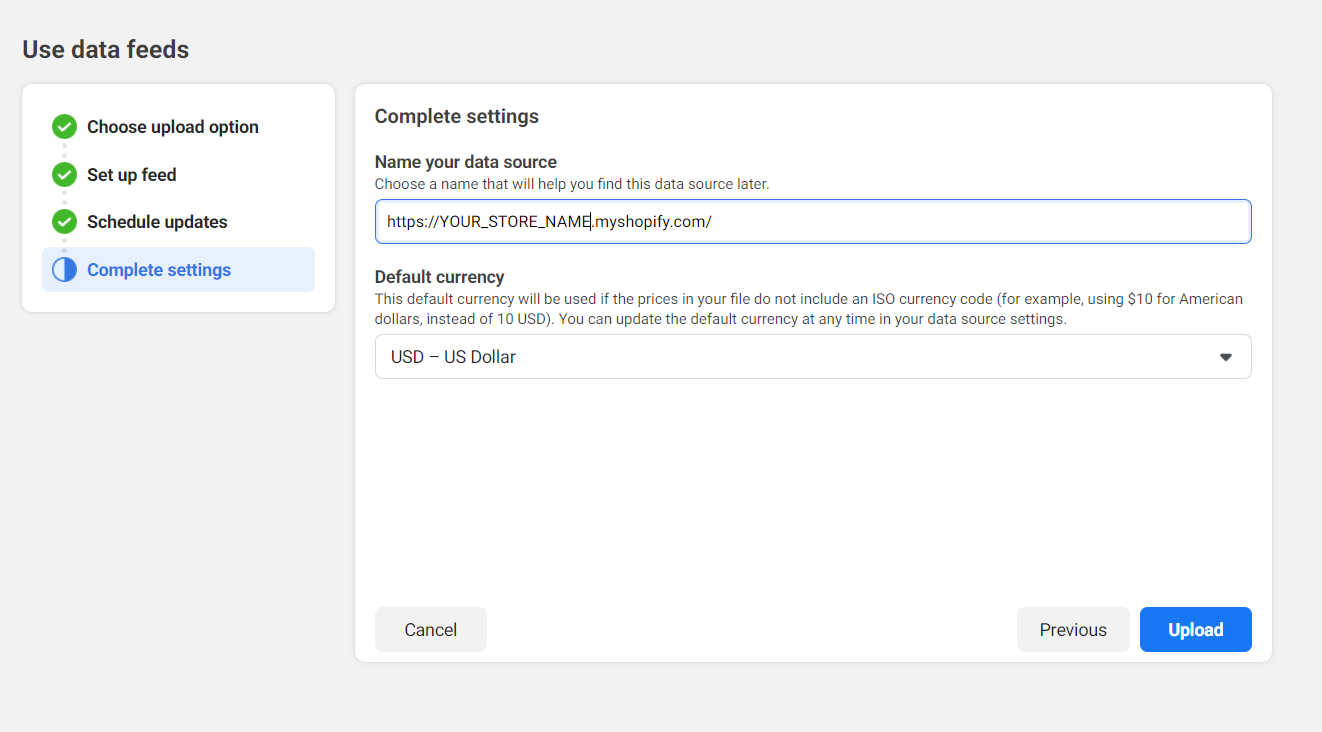Viewport: 1322px width, 732px height.
Task: Click the half-filled circle icon for Complete settings
Action: [64, 269]
